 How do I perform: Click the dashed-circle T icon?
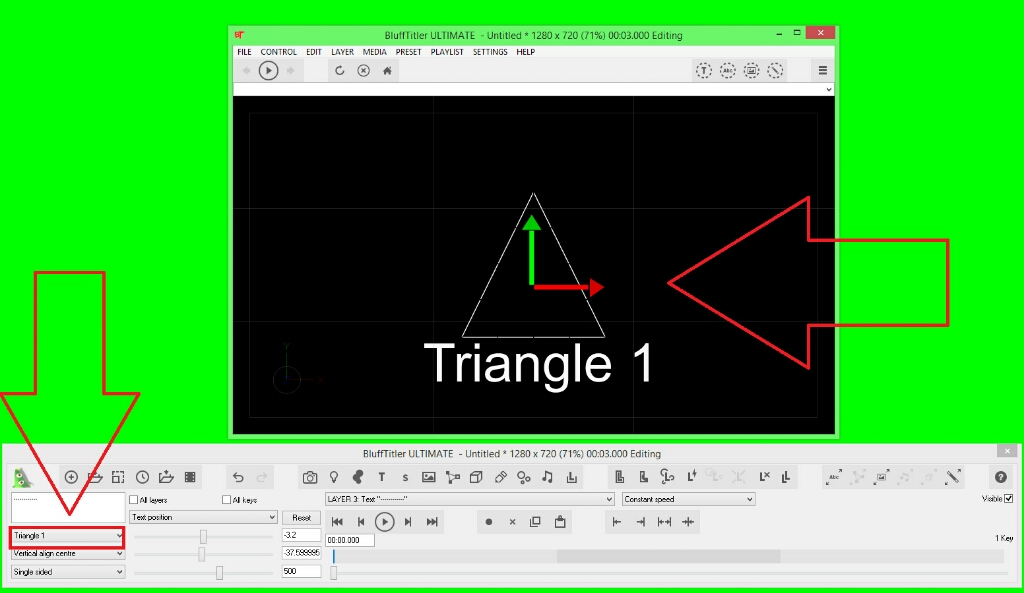click(703, 71)
